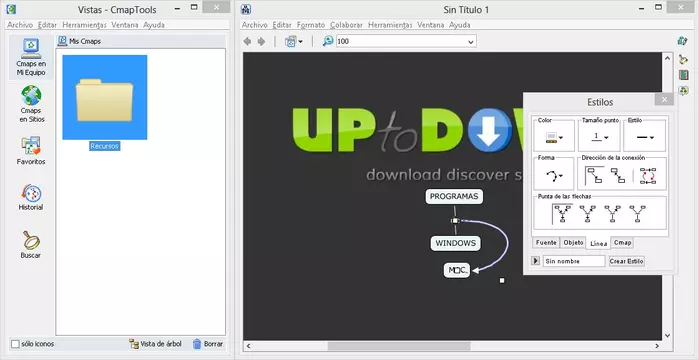Click the Borrar trash icon
The width and height of the screenshot is (699, 360).
[197, 344]
